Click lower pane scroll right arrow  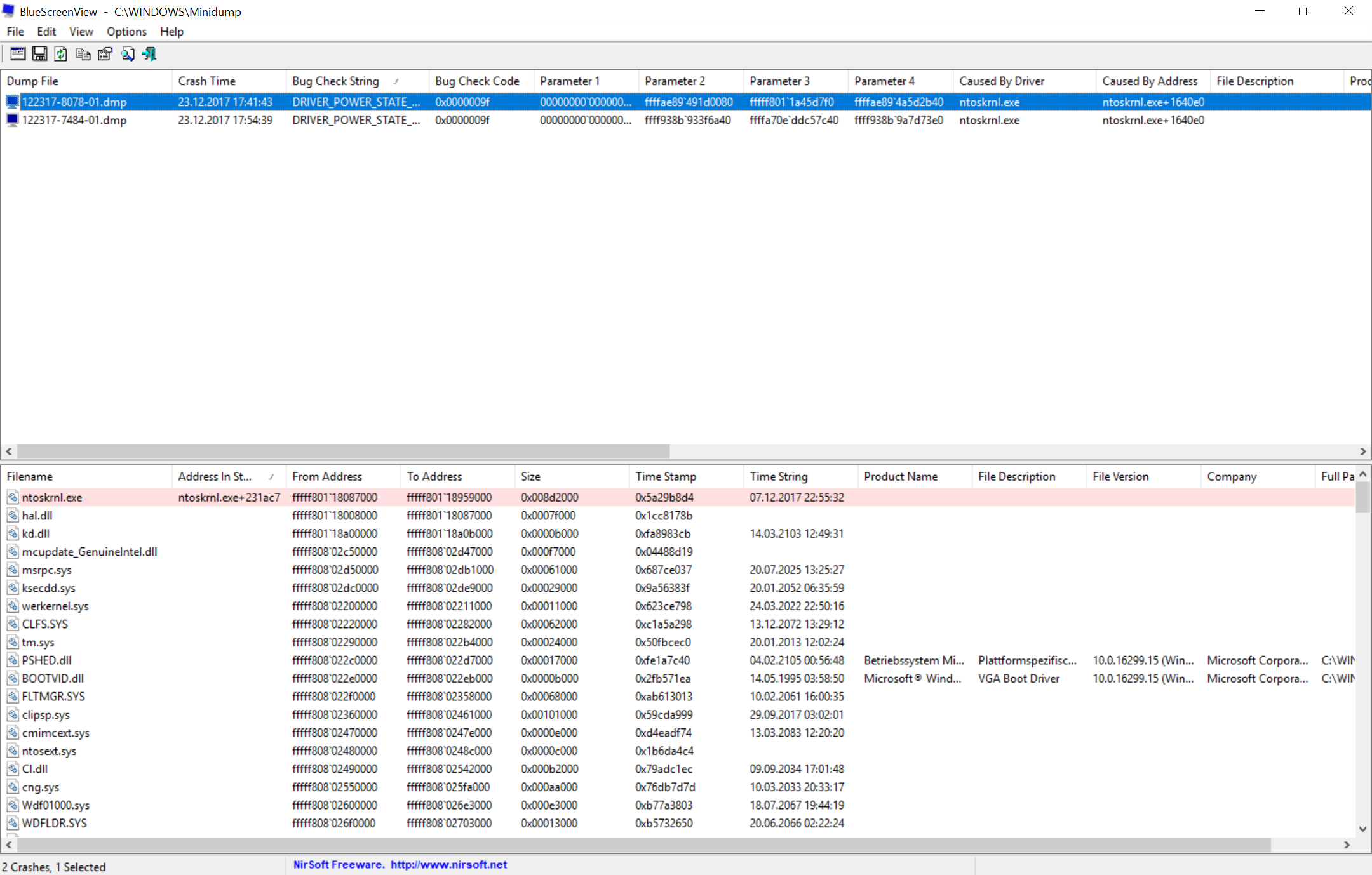tap(1347, 845)
